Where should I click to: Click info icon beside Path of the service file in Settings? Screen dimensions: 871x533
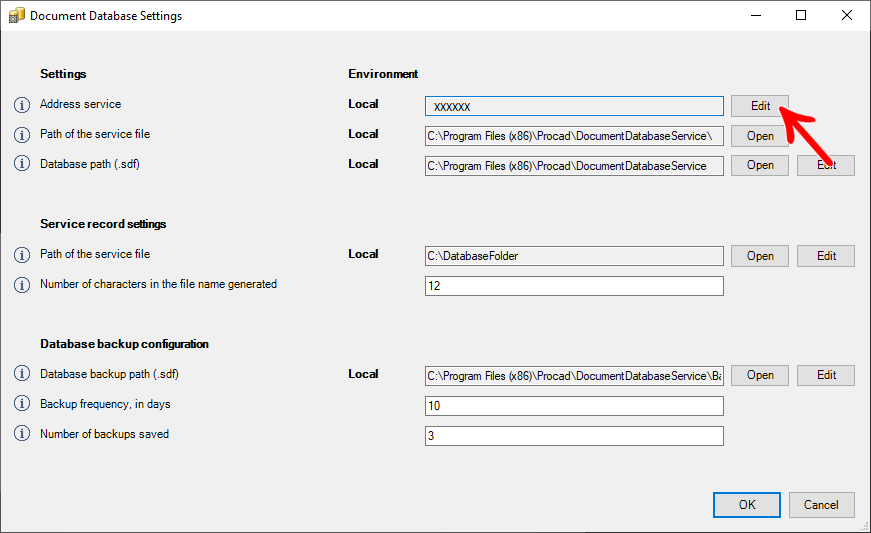click(x=22, y=134)
